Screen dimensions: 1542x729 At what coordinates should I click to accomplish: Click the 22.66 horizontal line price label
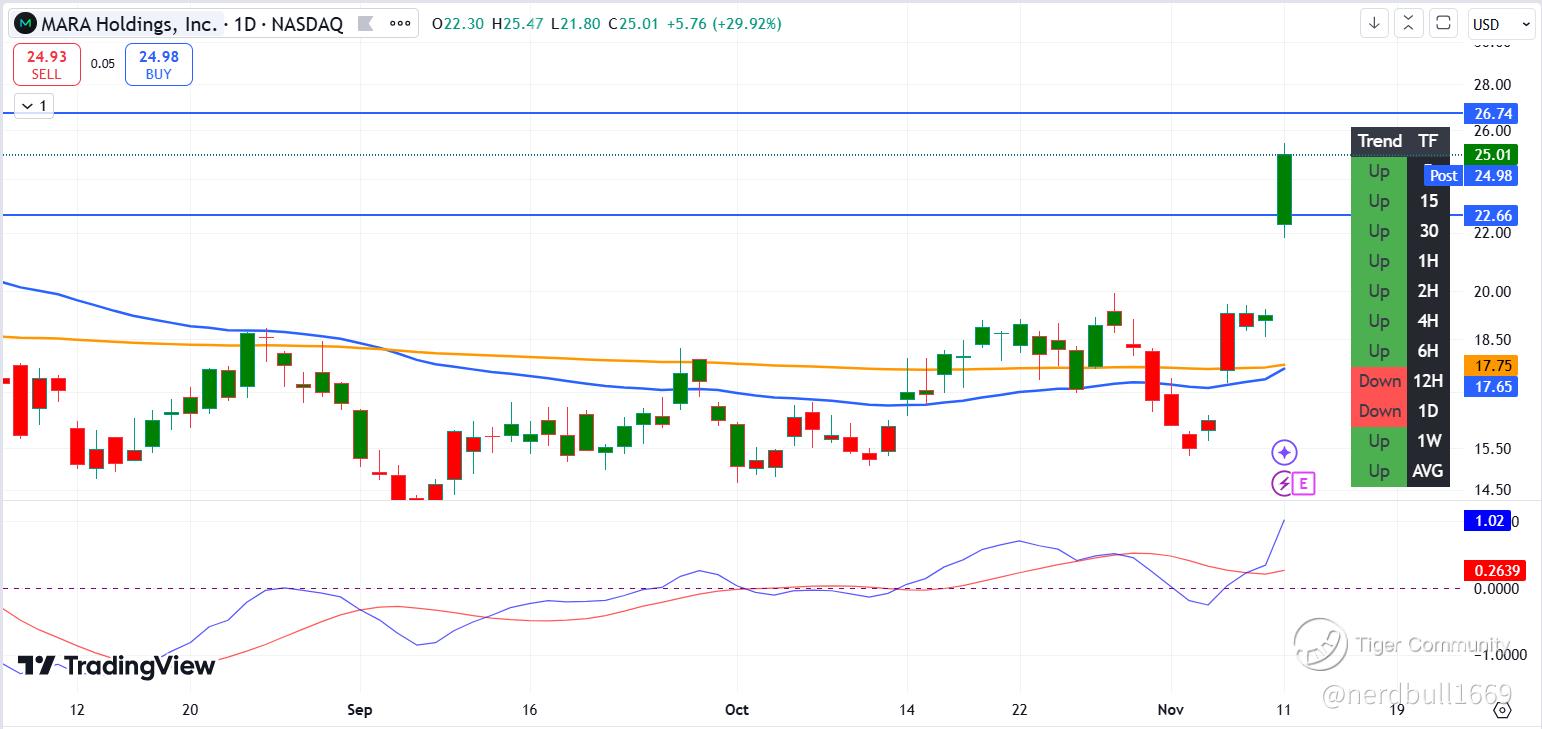click(x=1490, y=215)
